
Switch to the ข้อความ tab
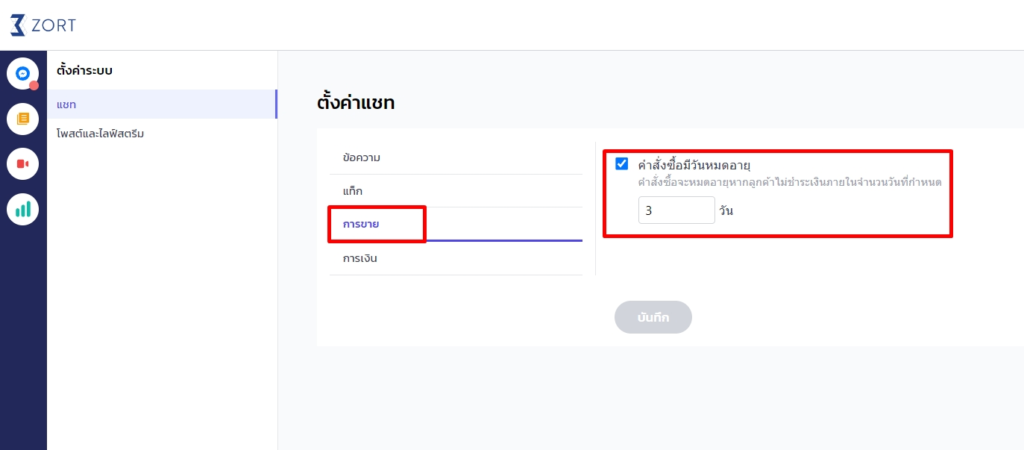tap(361, 157)
